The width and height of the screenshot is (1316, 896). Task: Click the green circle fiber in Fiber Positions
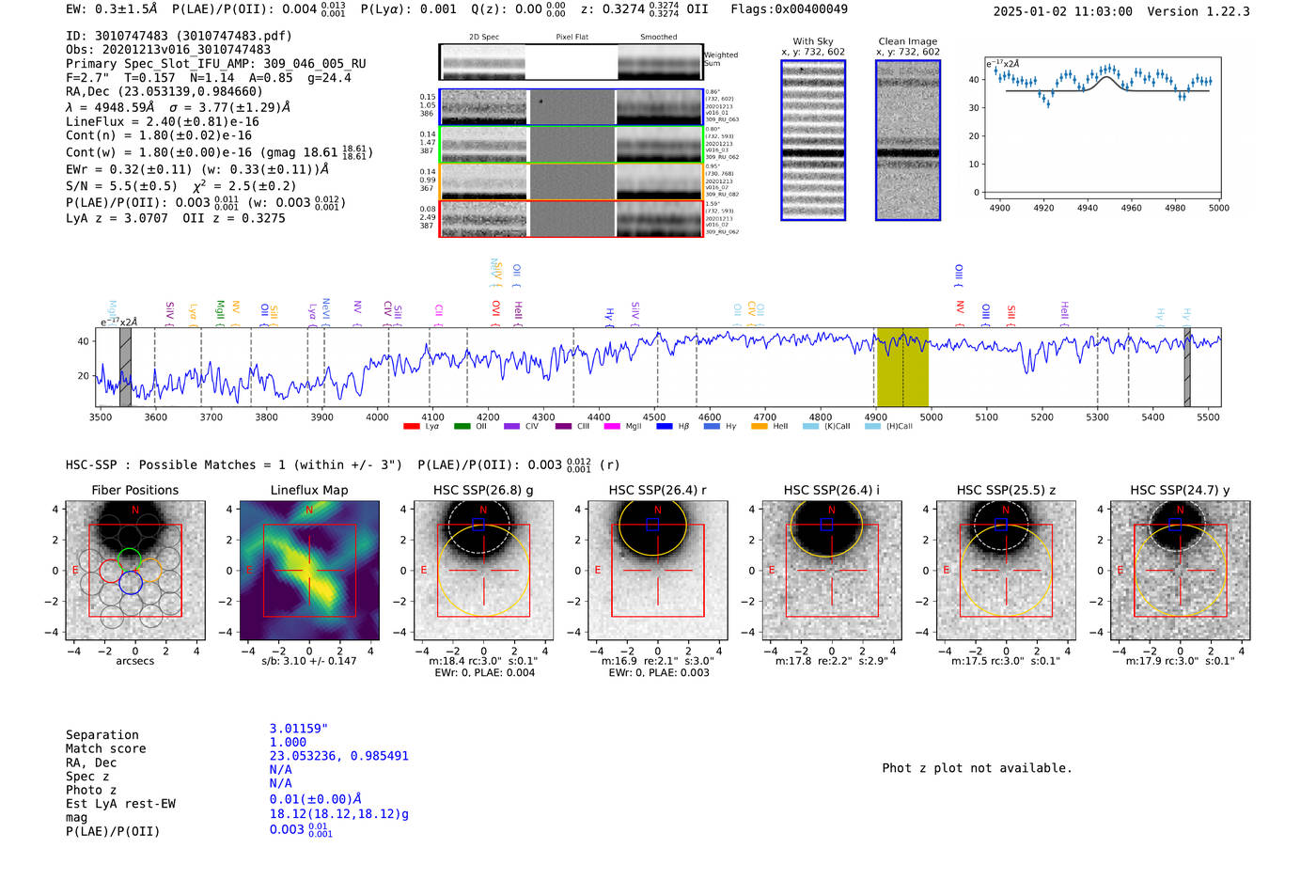pyautogui.click(x=130, y=558)
